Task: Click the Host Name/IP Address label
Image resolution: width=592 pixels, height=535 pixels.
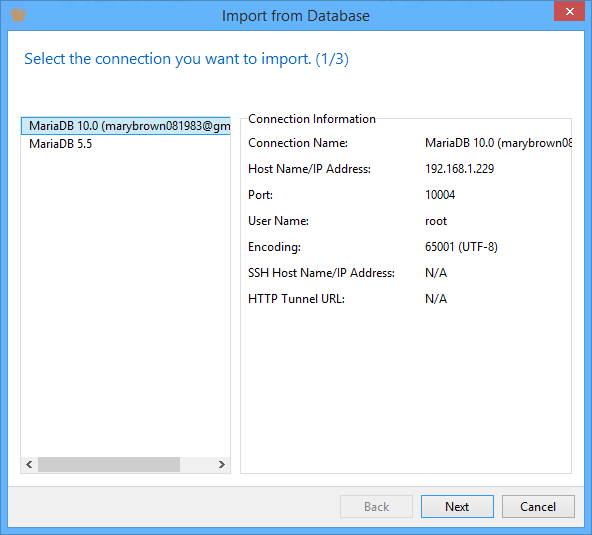Action: click(309, 169)
